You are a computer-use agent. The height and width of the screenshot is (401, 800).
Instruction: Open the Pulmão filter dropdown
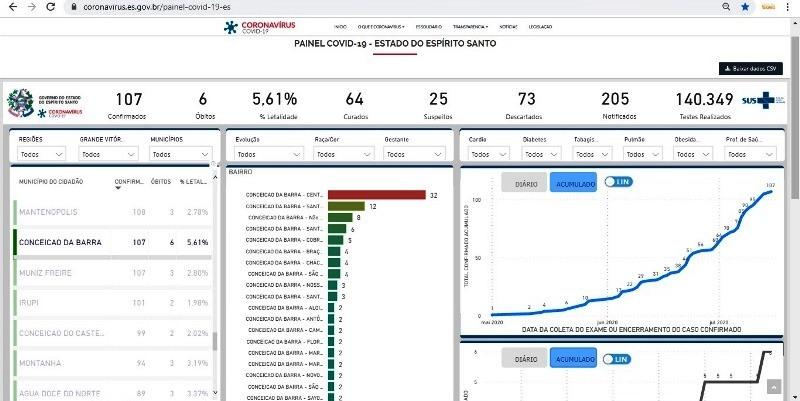(642, 154)
